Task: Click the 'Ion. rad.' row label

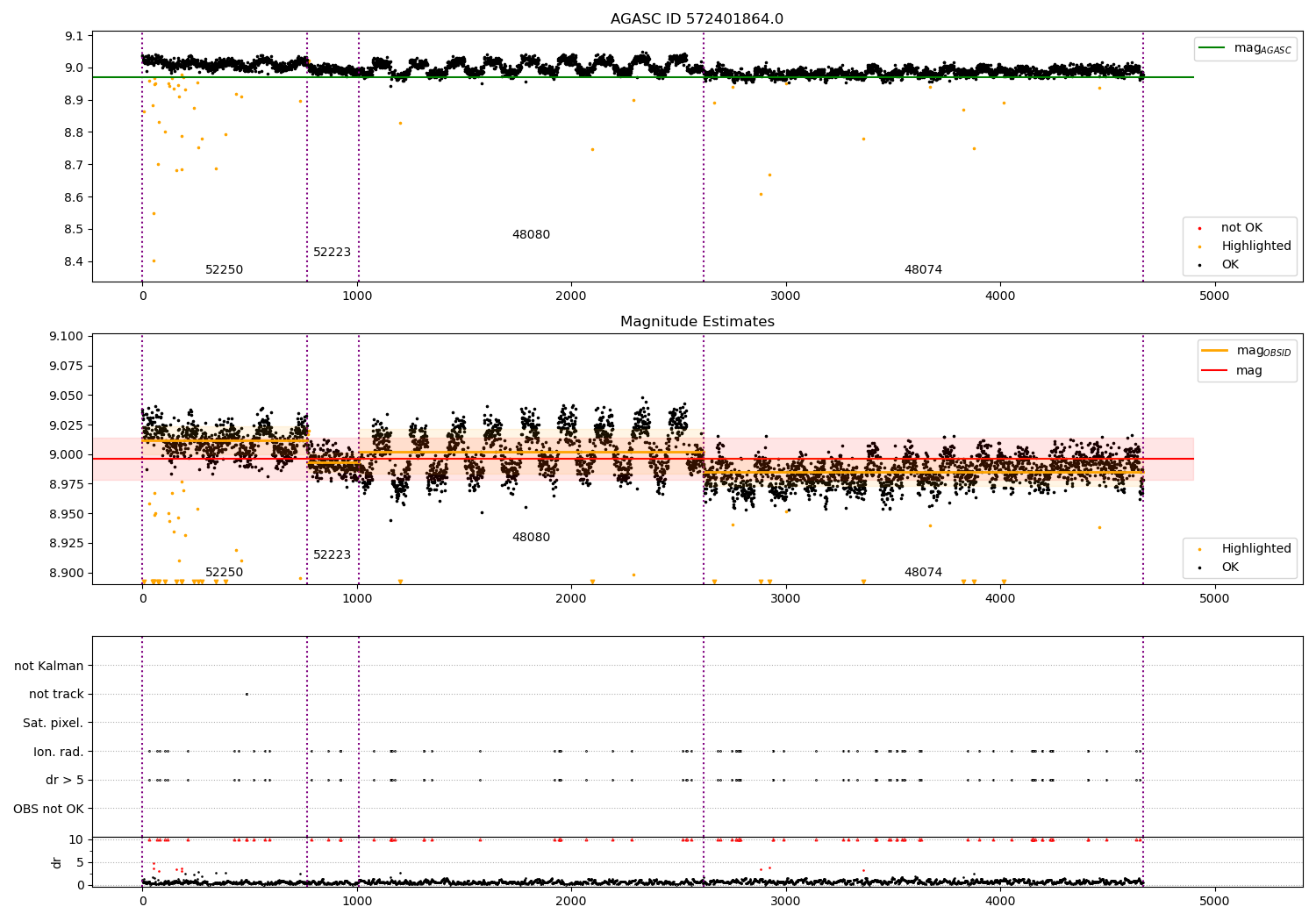Action: [59, 752]
